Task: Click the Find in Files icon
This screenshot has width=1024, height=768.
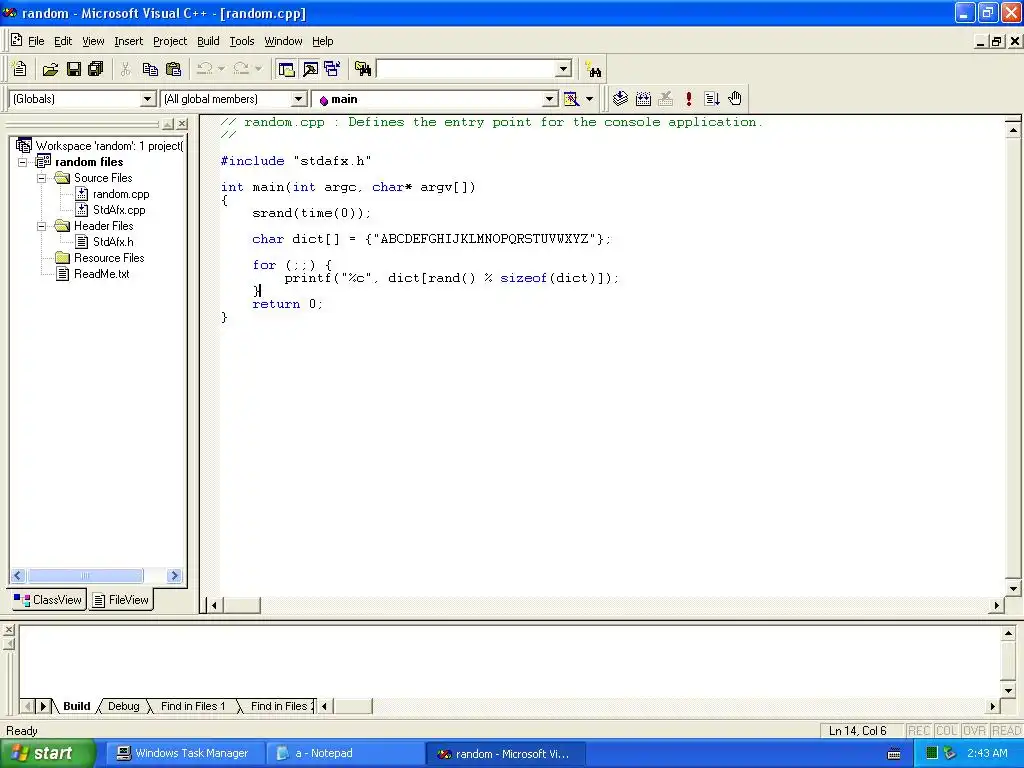Action: 363,69
